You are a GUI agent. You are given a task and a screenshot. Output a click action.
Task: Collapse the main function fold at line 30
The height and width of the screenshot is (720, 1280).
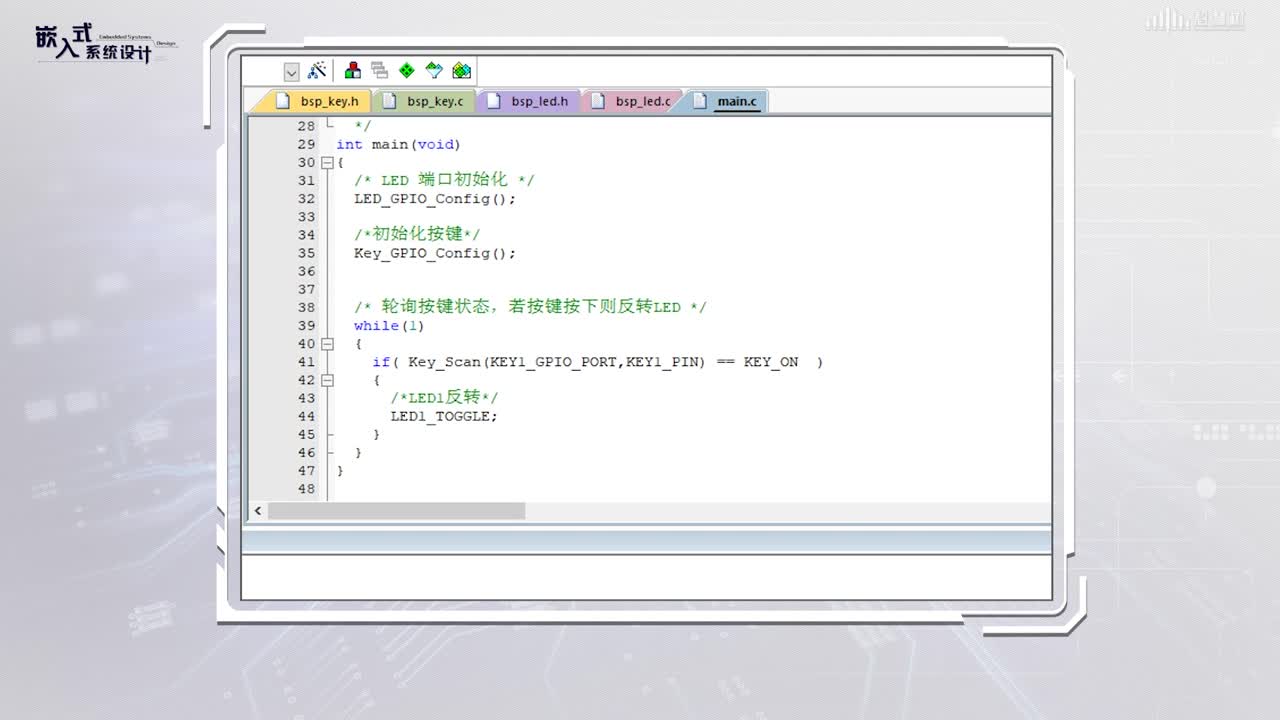(x=326, y=162)
